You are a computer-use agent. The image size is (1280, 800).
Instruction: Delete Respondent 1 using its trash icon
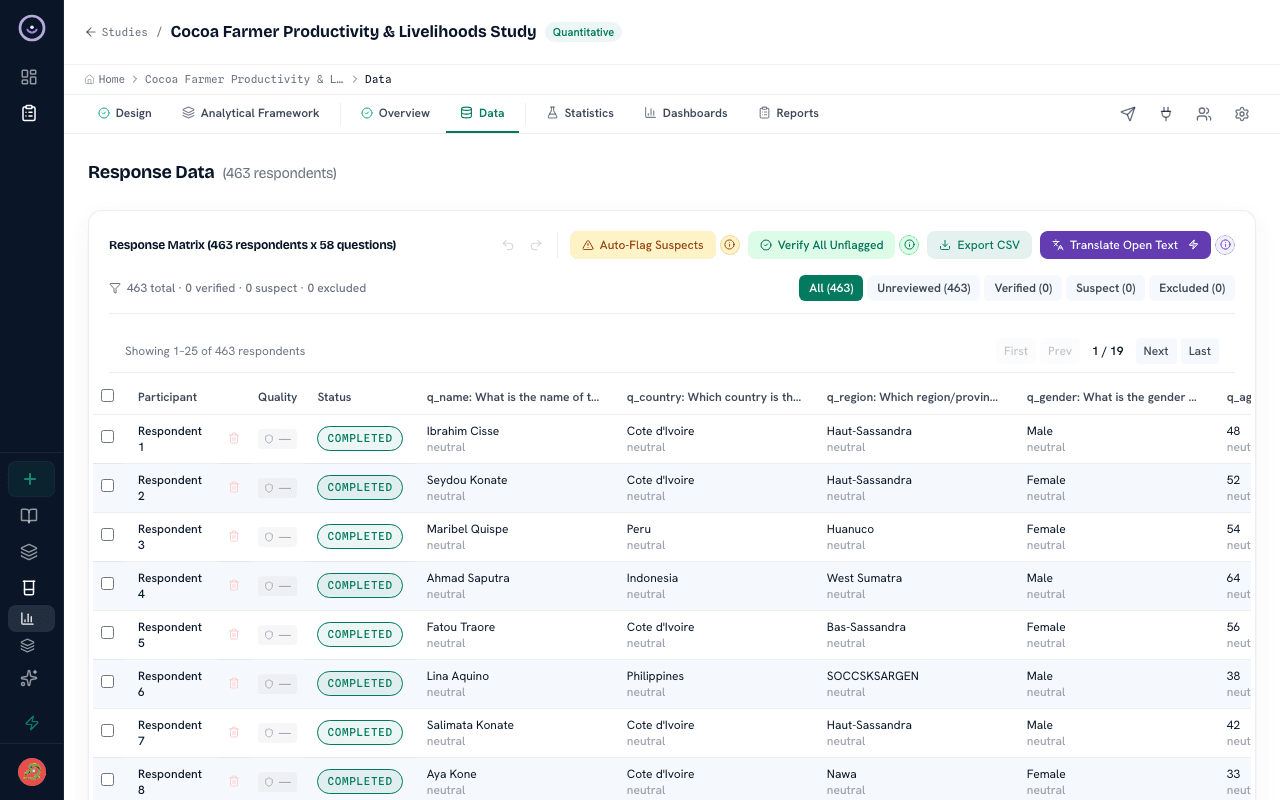[234, 438]
